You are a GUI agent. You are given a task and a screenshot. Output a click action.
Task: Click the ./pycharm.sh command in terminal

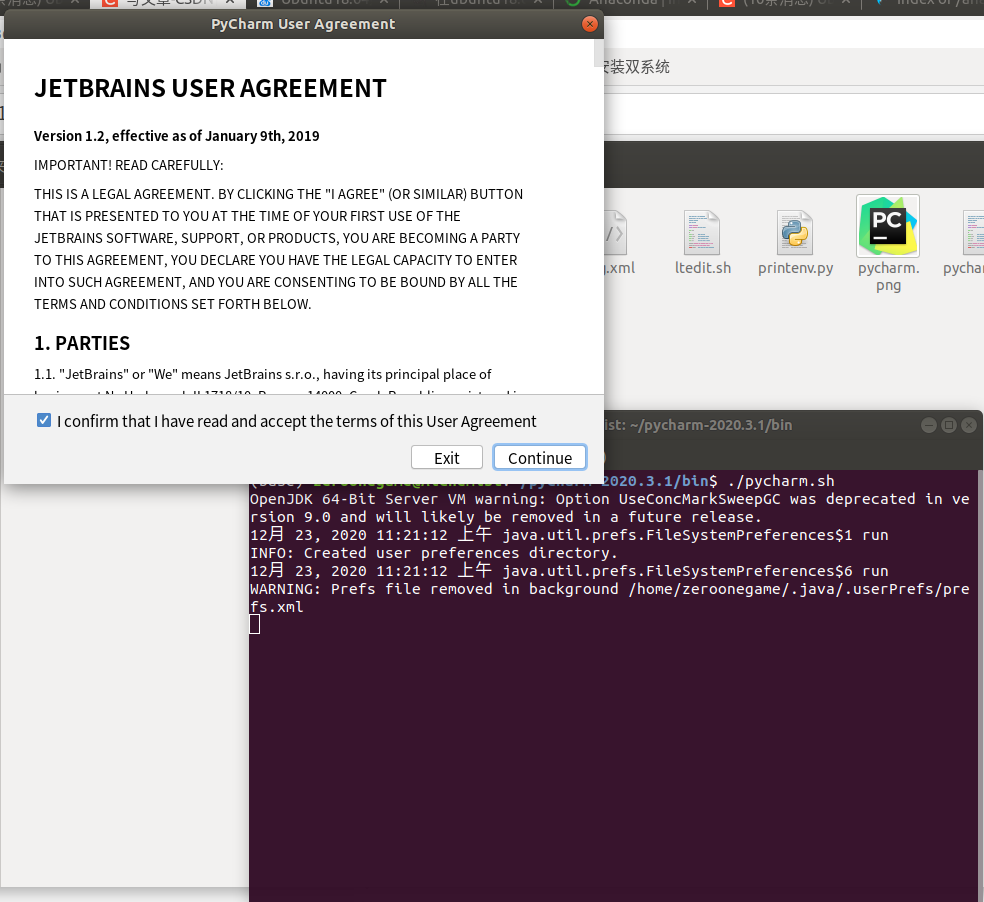(x=781, y=481)
